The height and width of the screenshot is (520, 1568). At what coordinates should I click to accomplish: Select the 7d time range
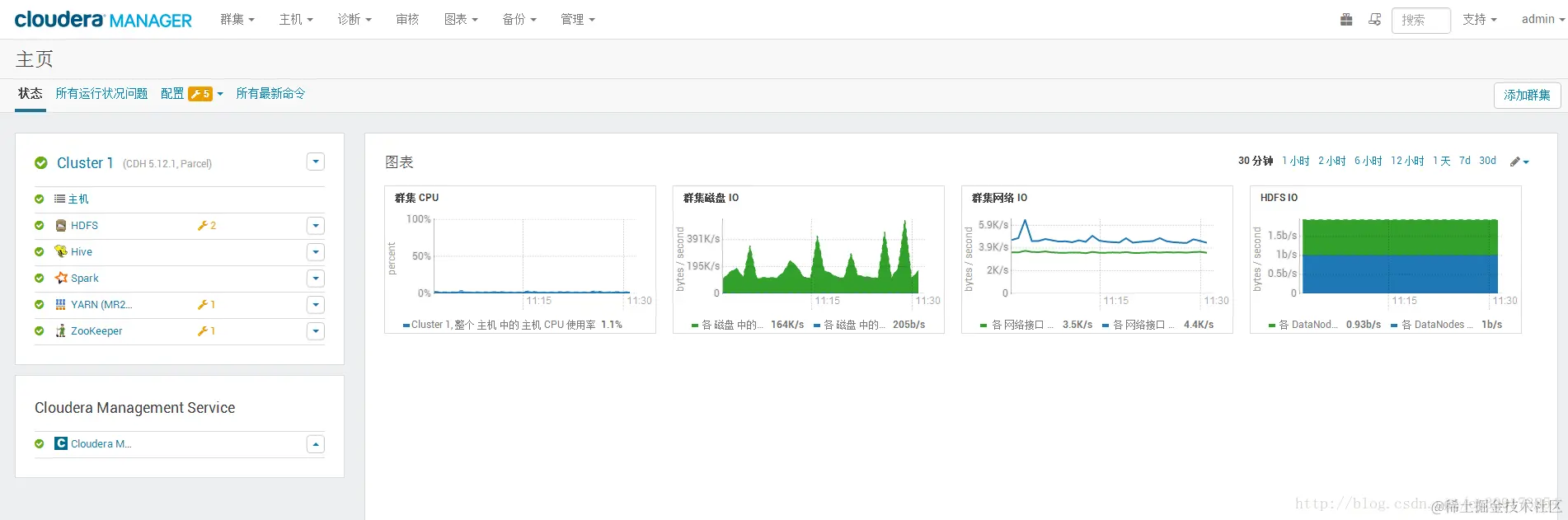point(1465,161)
